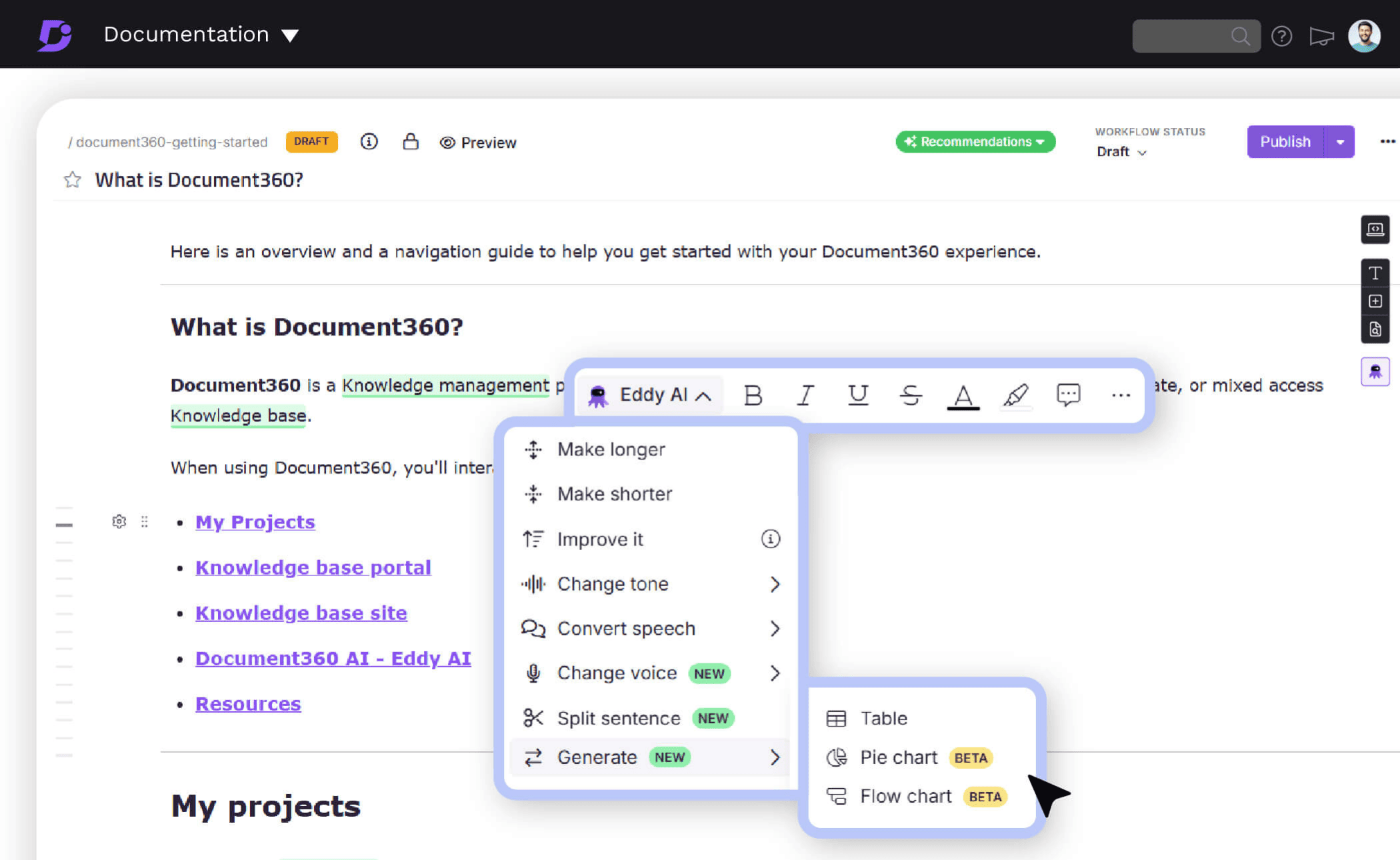1400x860 pixels.
Task: Toggle the Eddy AI side panel icon
Action: (x=1375, y=371)
